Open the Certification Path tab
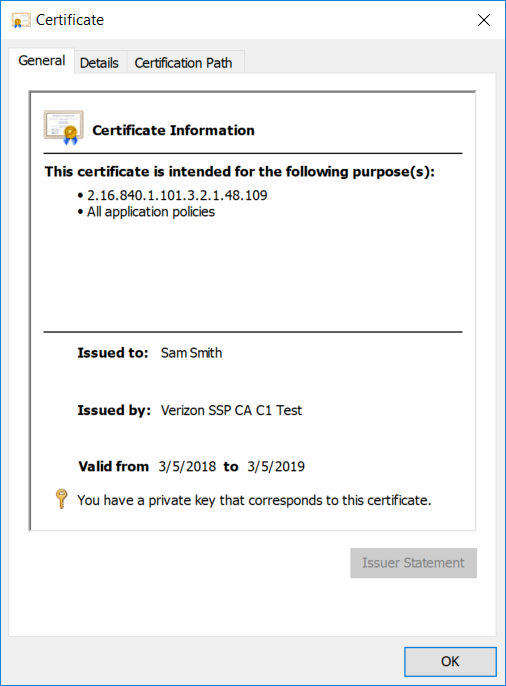The image size is (506, 686). (x=183, y=63)
